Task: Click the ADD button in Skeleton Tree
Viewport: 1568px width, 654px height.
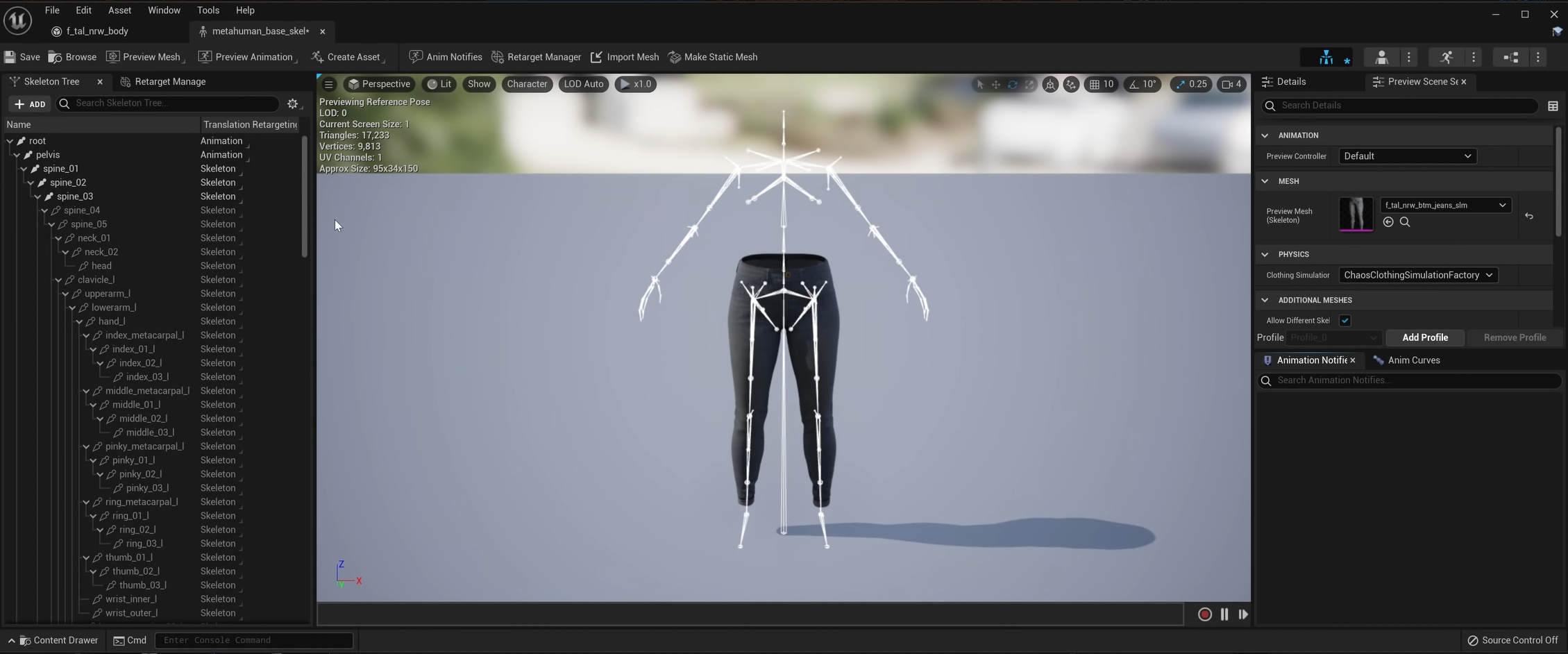Action: click(30, 104)
